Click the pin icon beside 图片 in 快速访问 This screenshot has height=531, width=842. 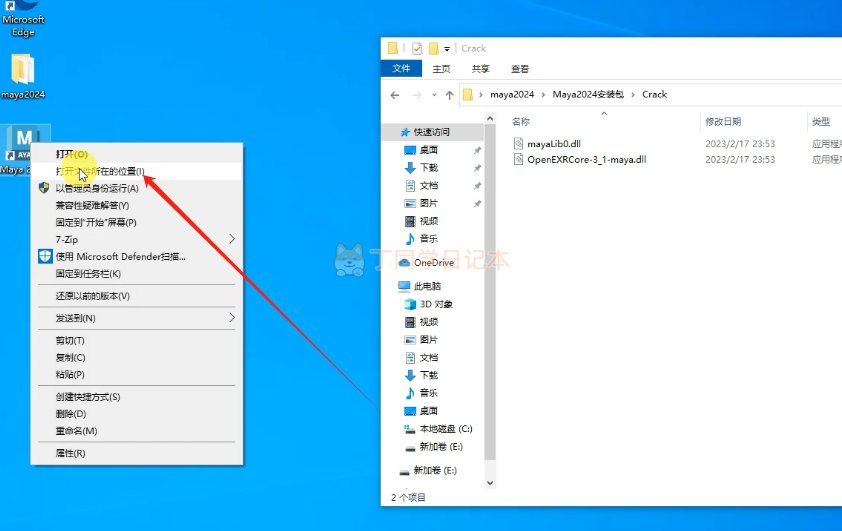coord(477,203)
